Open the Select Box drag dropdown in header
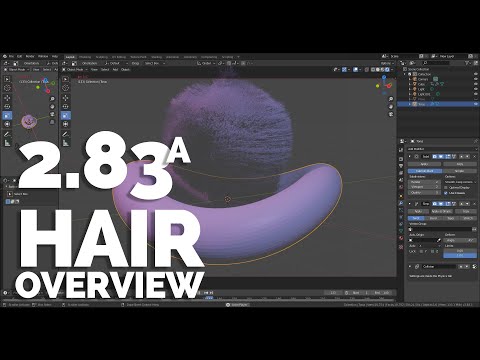 (x=155, y=63)
